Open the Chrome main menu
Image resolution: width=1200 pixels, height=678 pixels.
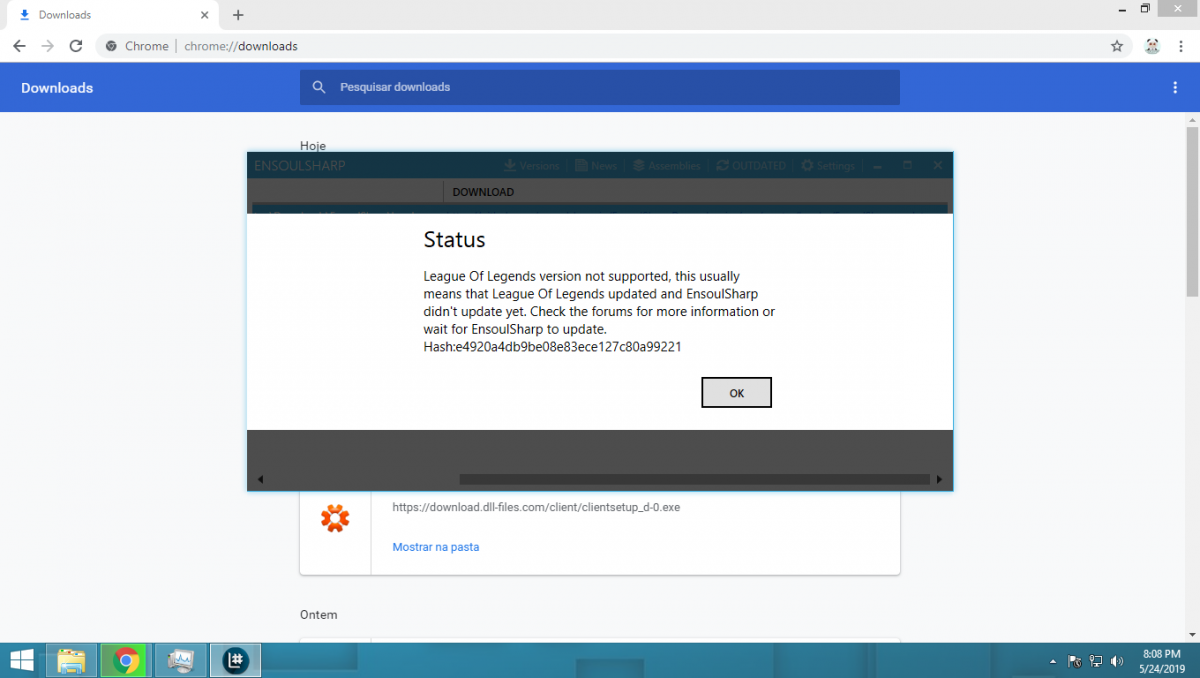click(1181, 46)
